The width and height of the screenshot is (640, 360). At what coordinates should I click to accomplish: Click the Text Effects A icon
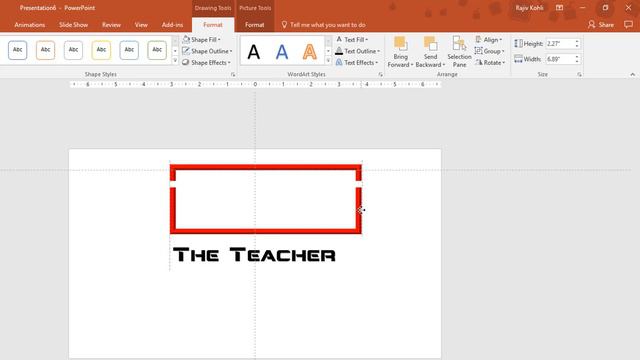339,62
